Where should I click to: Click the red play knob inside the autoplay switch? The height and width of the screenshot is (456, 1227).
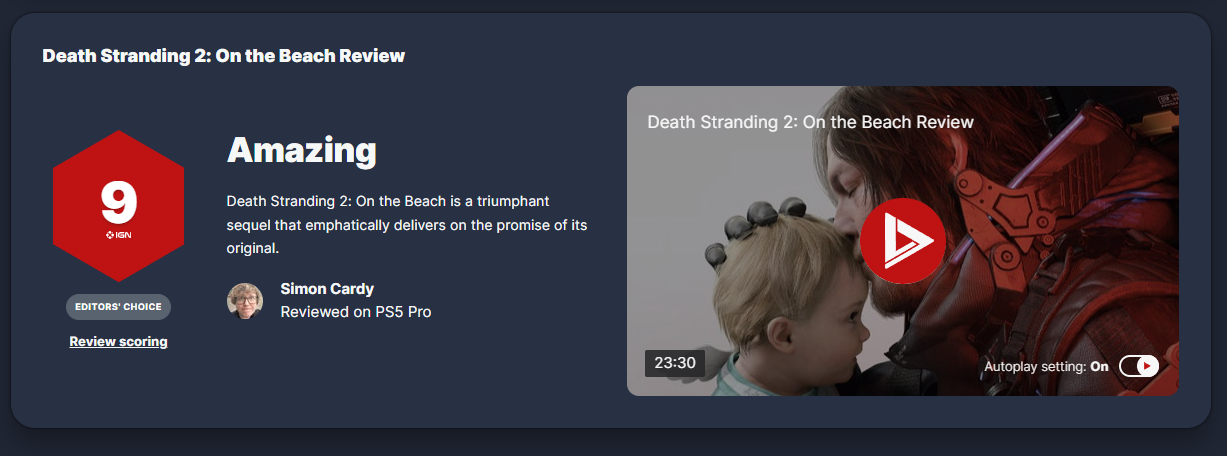[x=1148, y=366]
